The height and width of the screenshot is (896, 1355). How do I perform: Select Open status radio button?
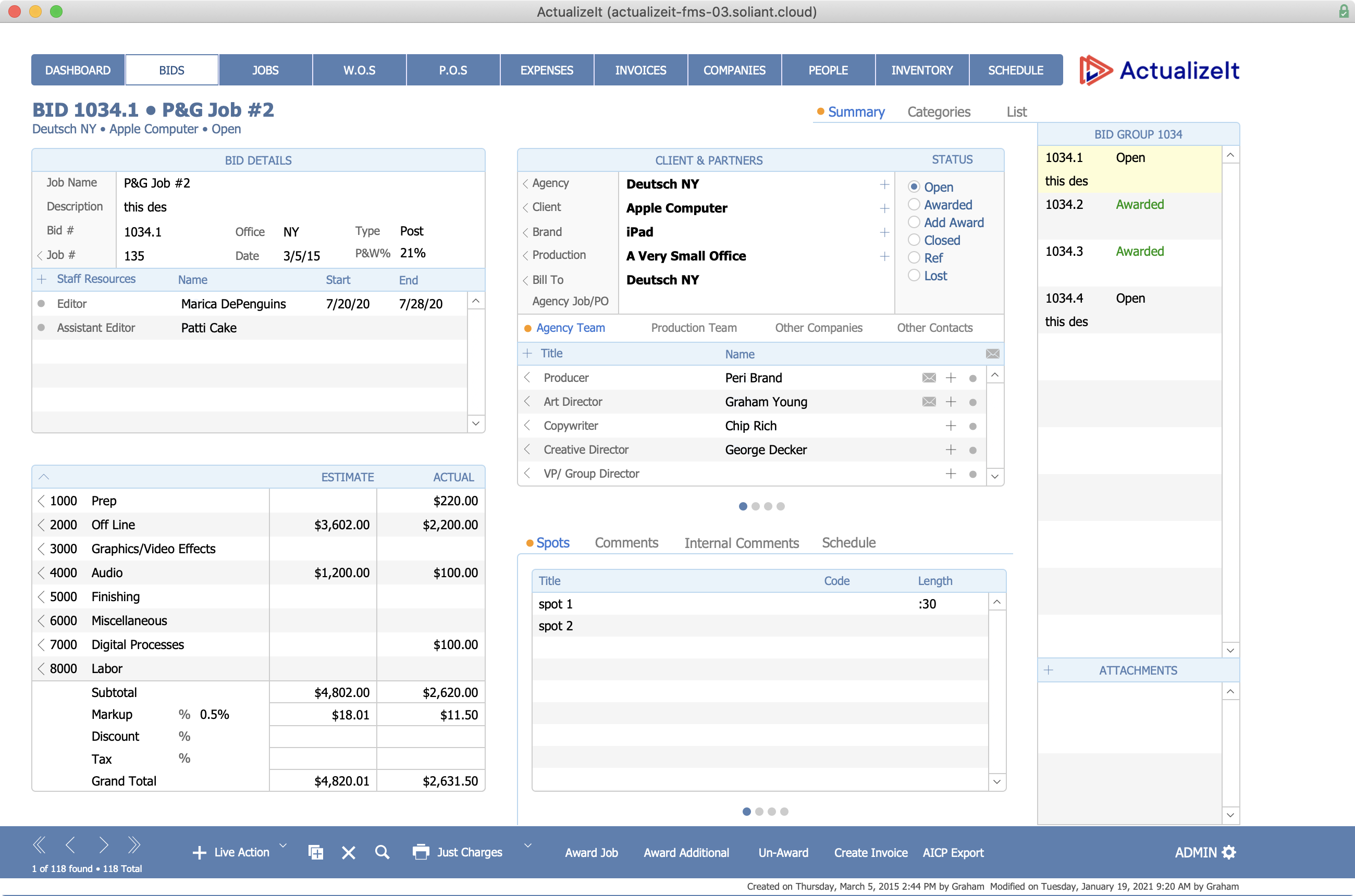tap(914, 187)
